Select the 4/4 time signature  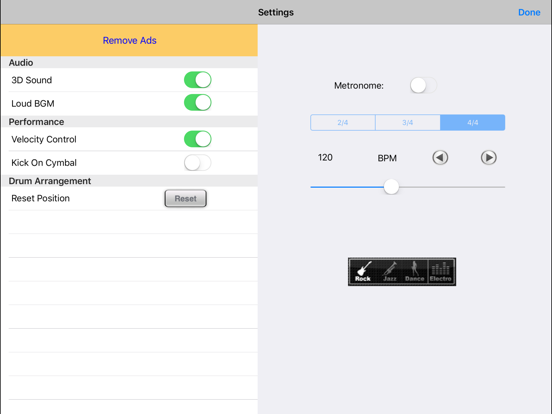point(472,123)
